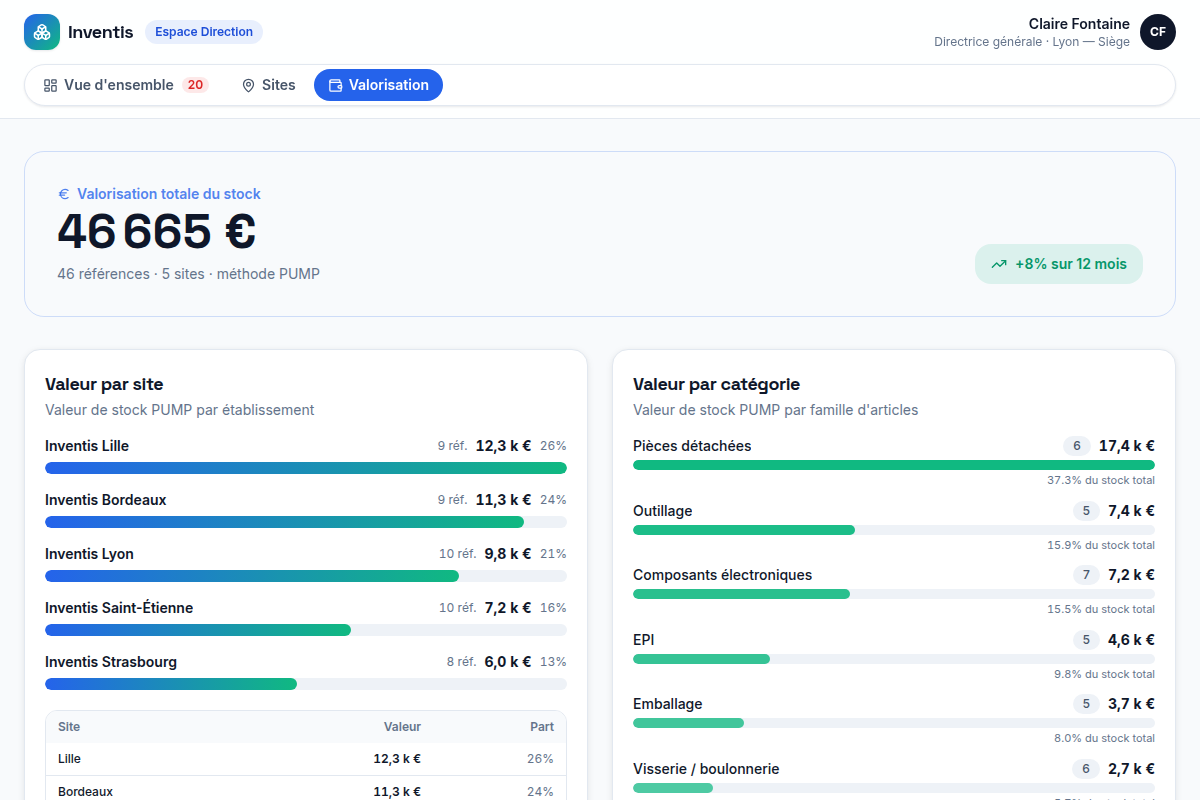Click the Inventis Saint-Étienne progress bar
Image resolution: width=1200 pixels, height=800 pixels.
306,630
